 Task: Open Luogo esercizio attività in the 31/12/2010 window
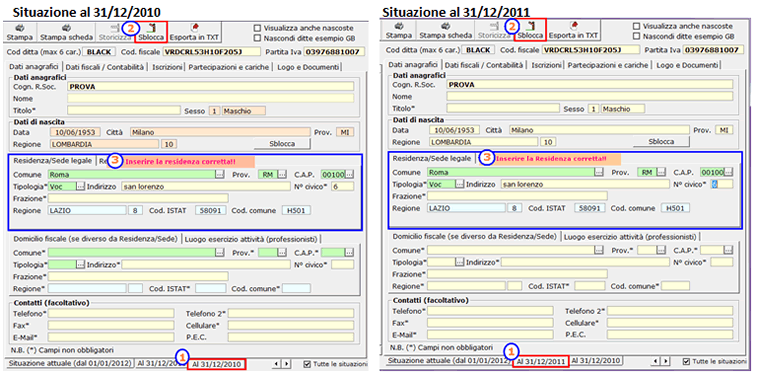pos(251,239)
